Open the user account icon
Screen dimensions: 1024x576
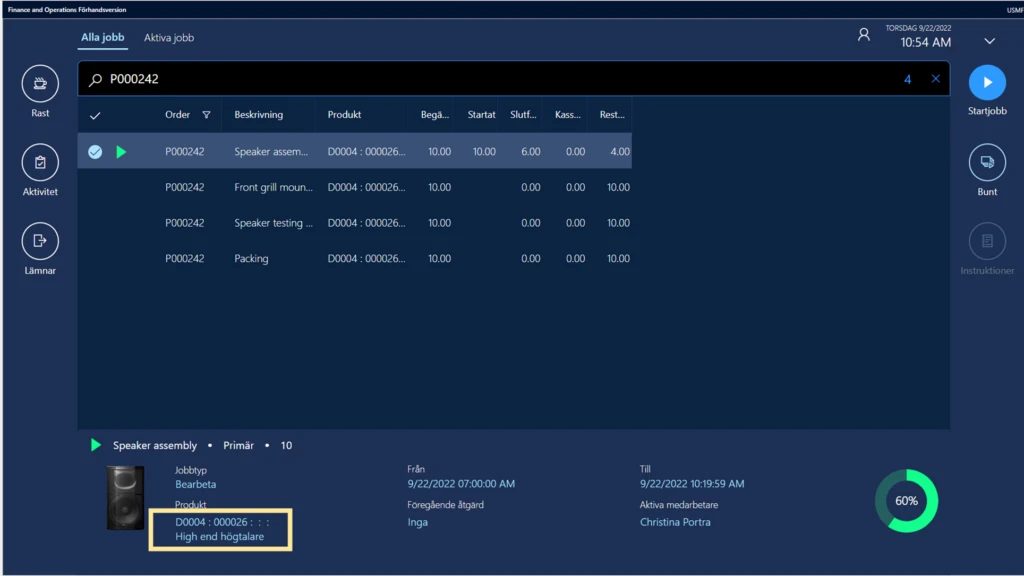tap(864, 33)
